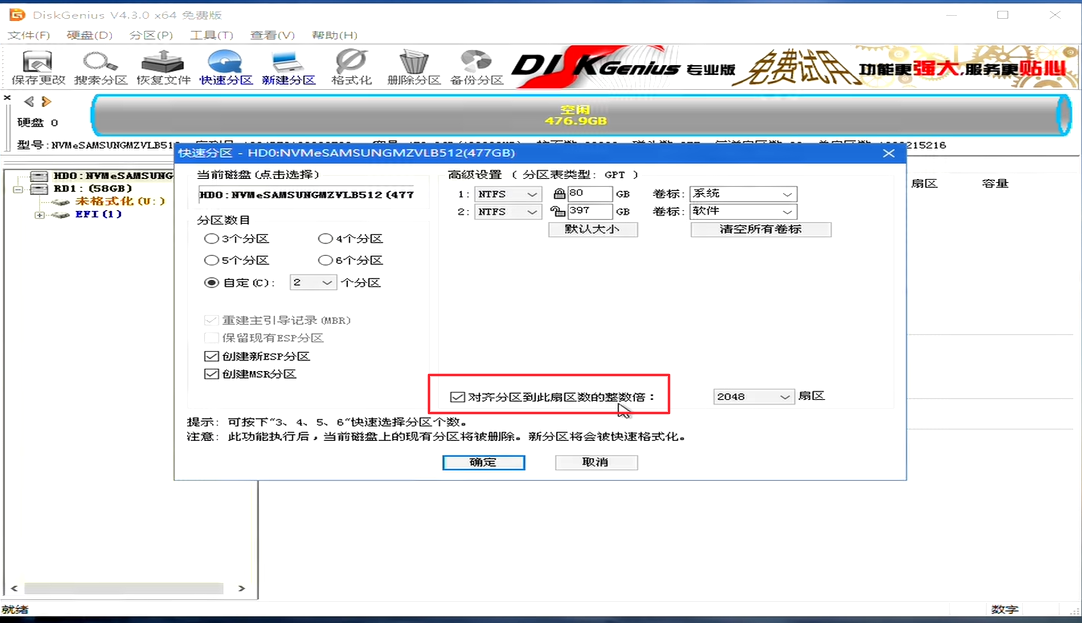
Task: Go to next disk with right arrow
Action: (x=46, y=101)
